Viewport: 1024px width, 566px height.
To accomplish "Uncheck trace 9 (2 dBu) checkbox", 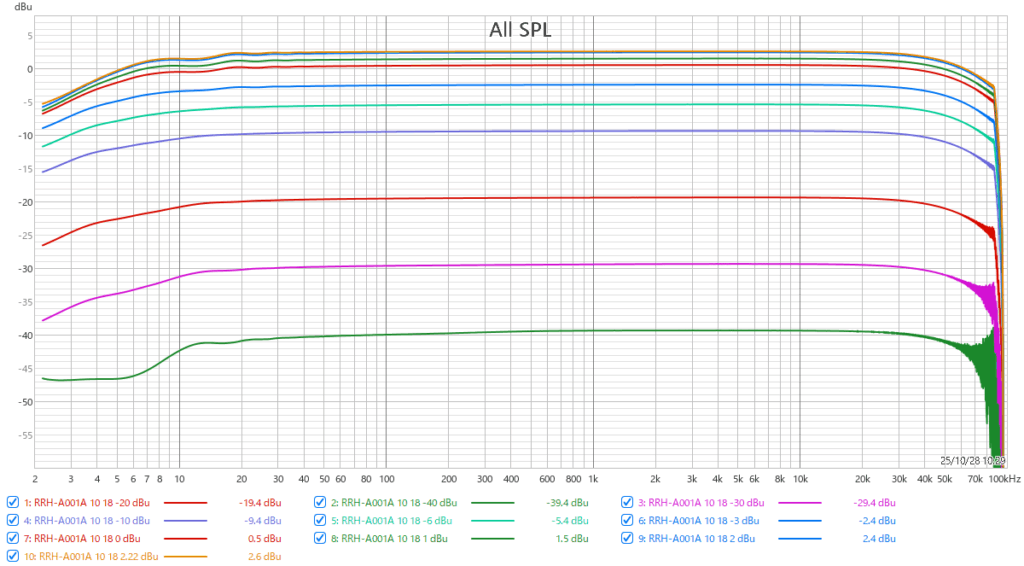I will [628, 538].
